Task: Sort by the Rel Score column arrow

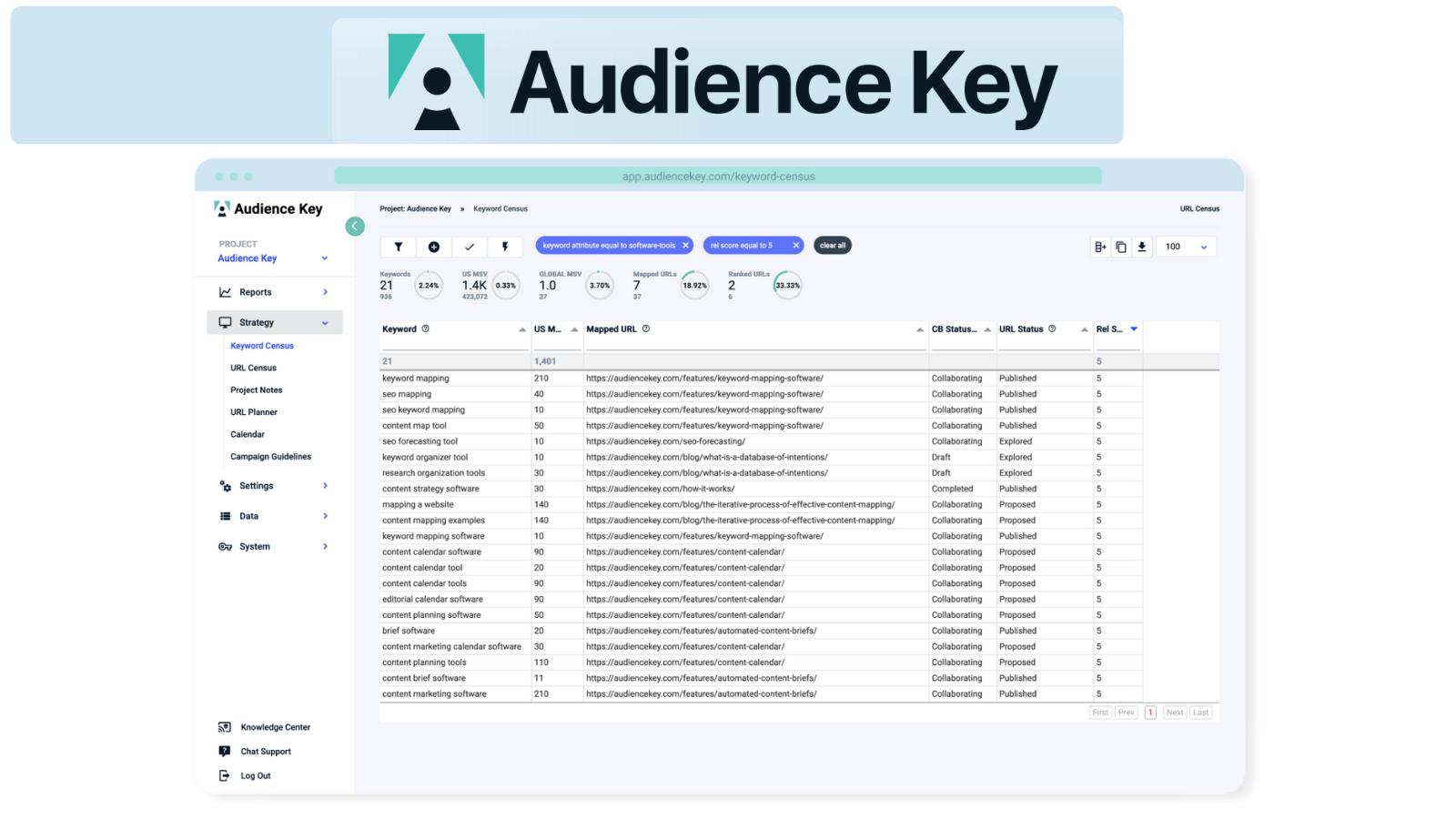Action: pos(1134,329)
